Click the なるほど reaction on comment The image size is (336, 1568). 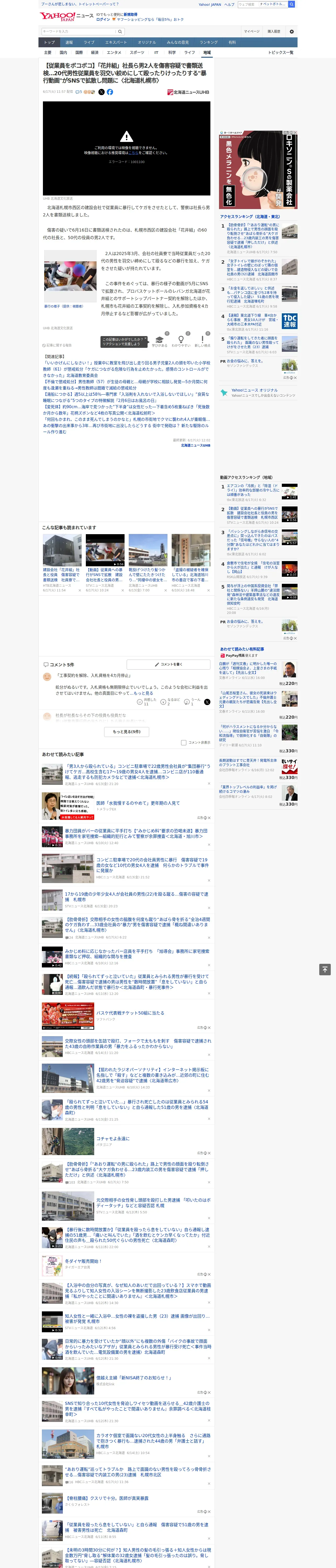170,702
